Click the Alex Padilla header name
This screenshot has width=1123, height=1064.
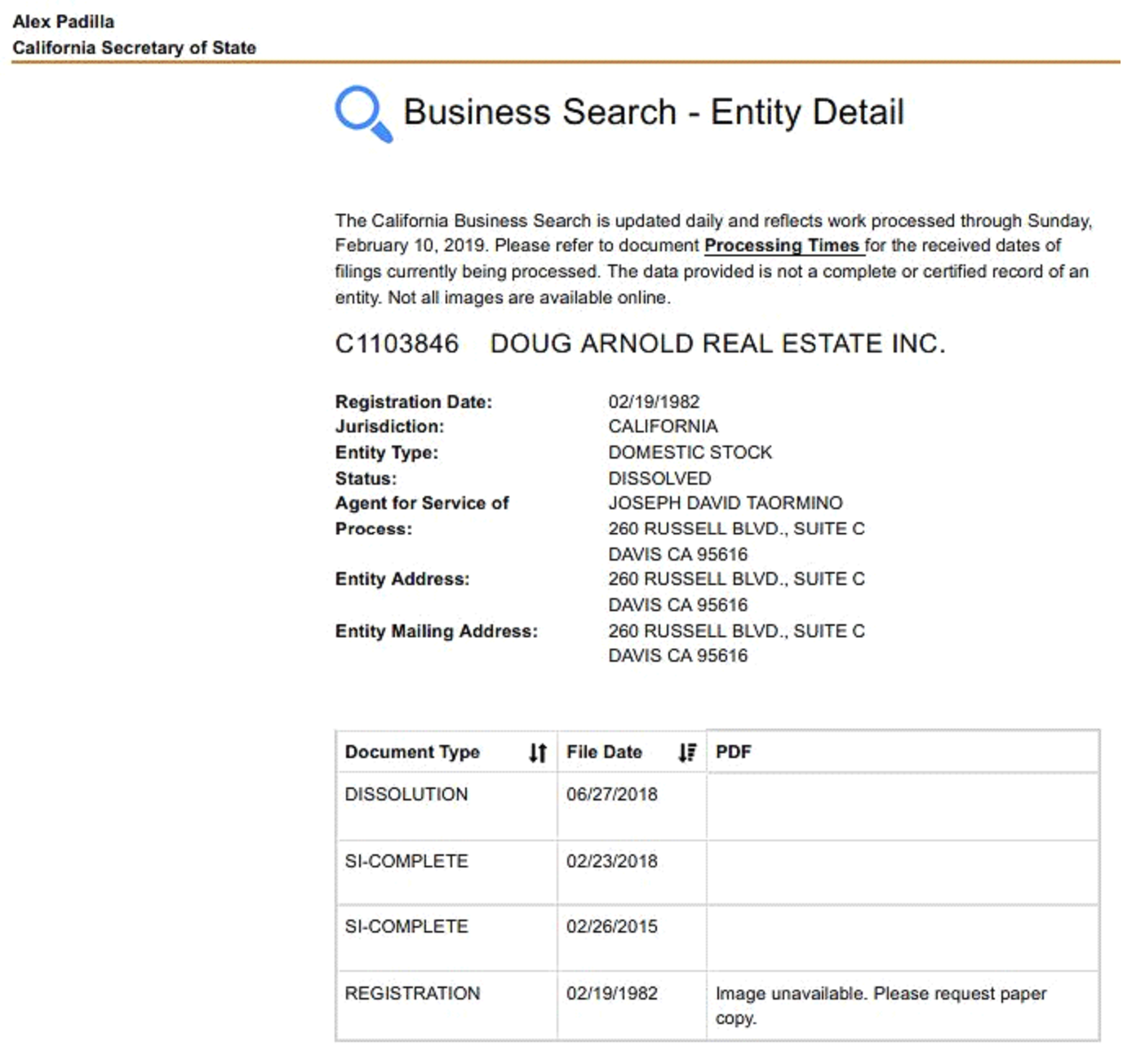pos(63,22)
